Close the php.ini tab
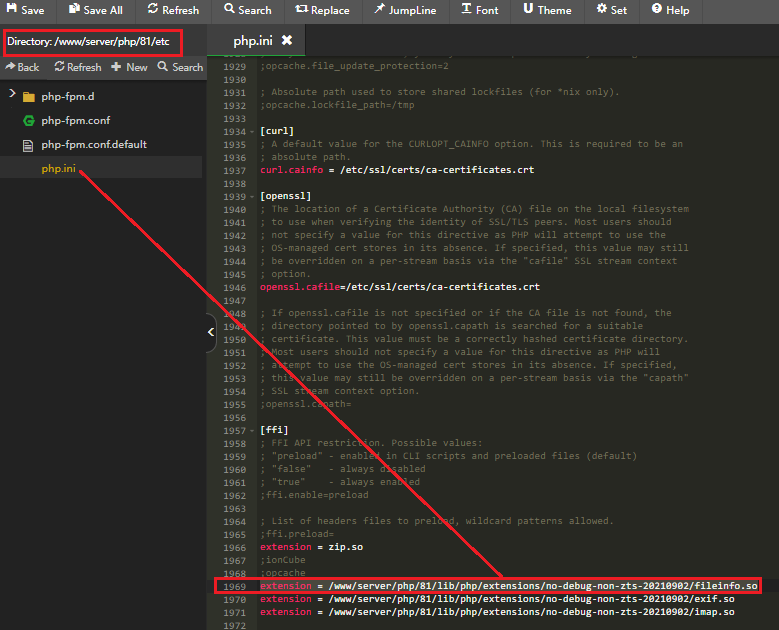 (x=287, y=40)
